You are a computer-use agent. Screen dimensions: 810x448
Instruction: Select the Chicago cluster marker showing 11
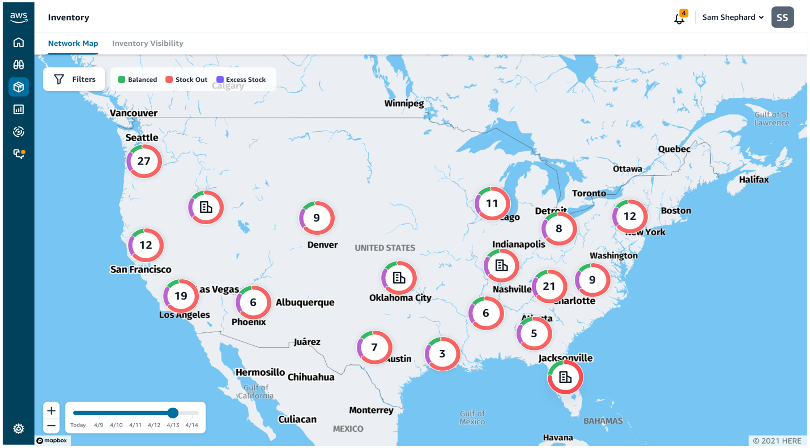tap(492, 204)
